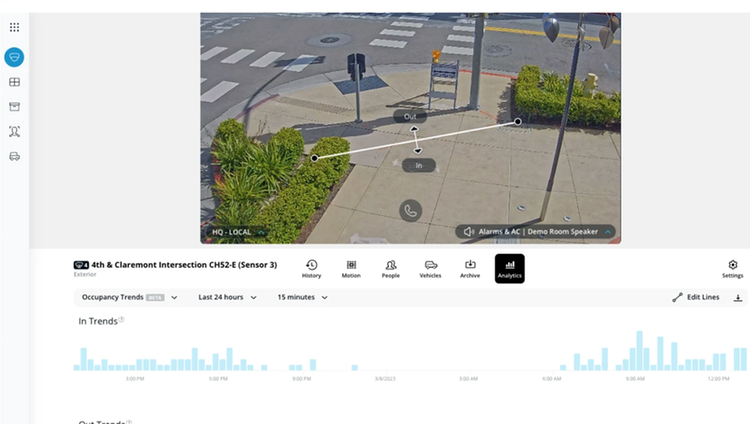
Task: Expand the Occupancy Trends dropdown
Action: tap(130, 297)
